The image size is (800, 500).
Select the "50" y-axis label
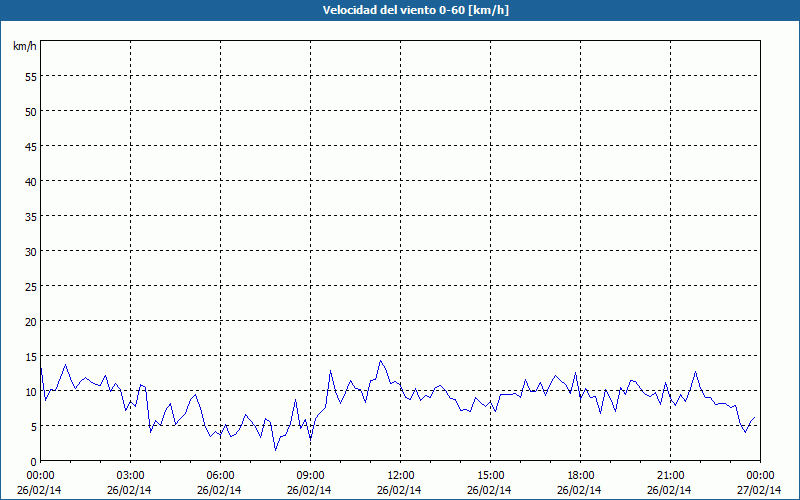pos(31,112)
